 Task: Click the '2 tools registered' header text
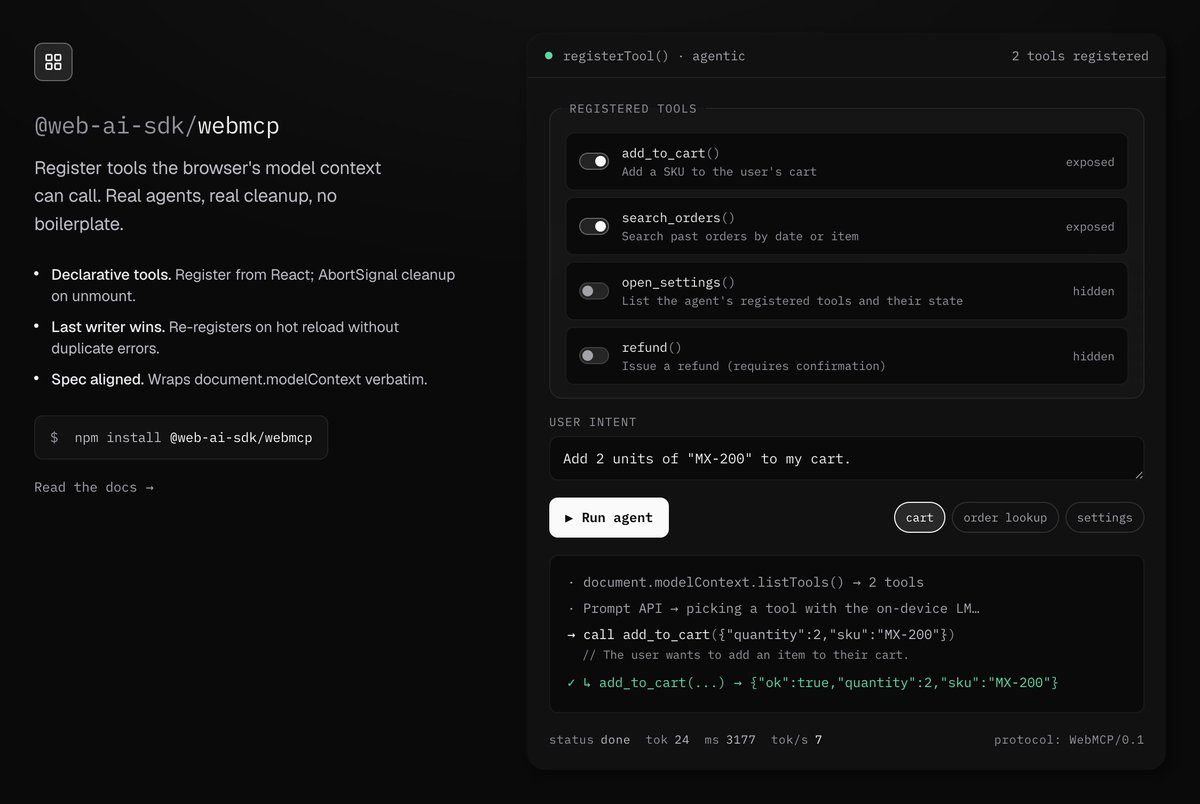click(x=1080, y=56)
